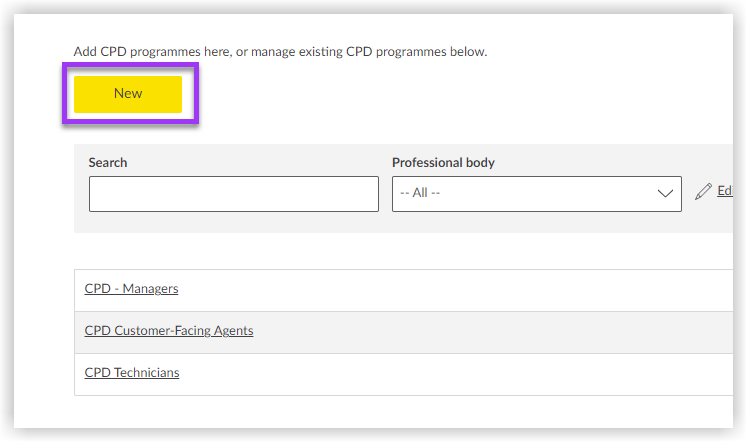Open the CPD Customer-Facing Agents link

click(x=169, y=331)
